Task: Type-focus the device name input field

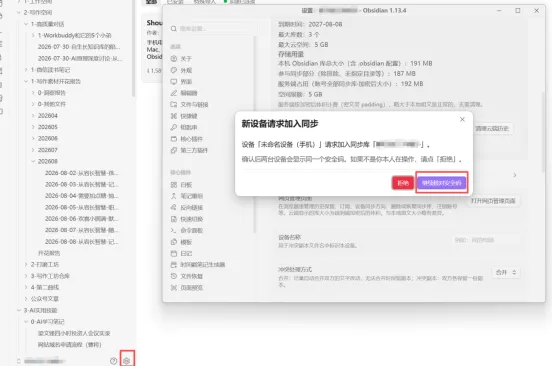Action: 486,240
